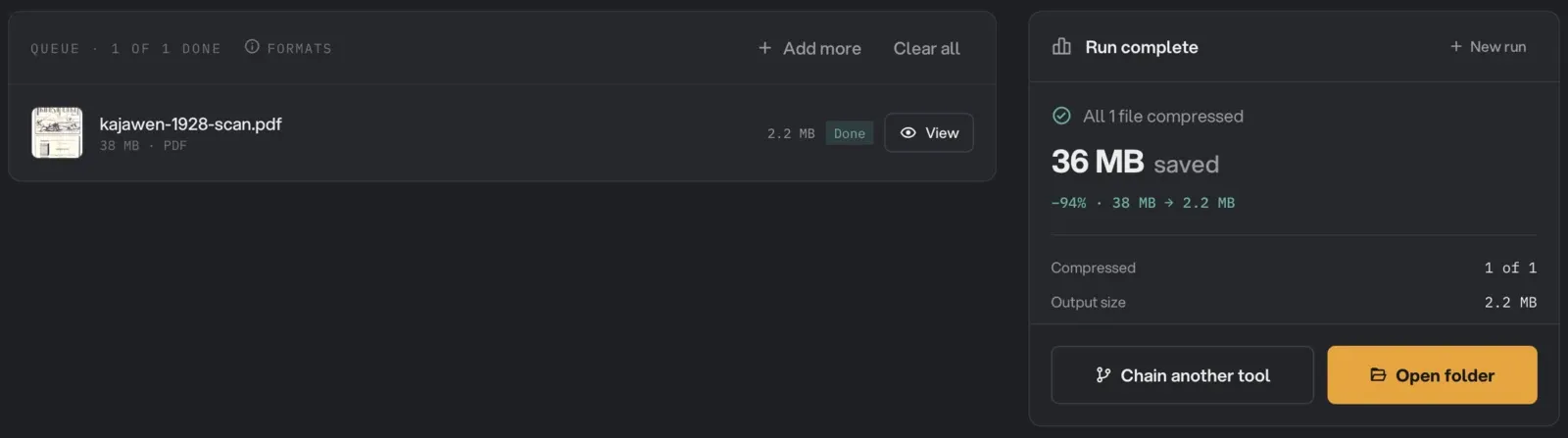Click the FORMATS label in queue header
The height and width of the screenshot is (438, 1568).
300,48
